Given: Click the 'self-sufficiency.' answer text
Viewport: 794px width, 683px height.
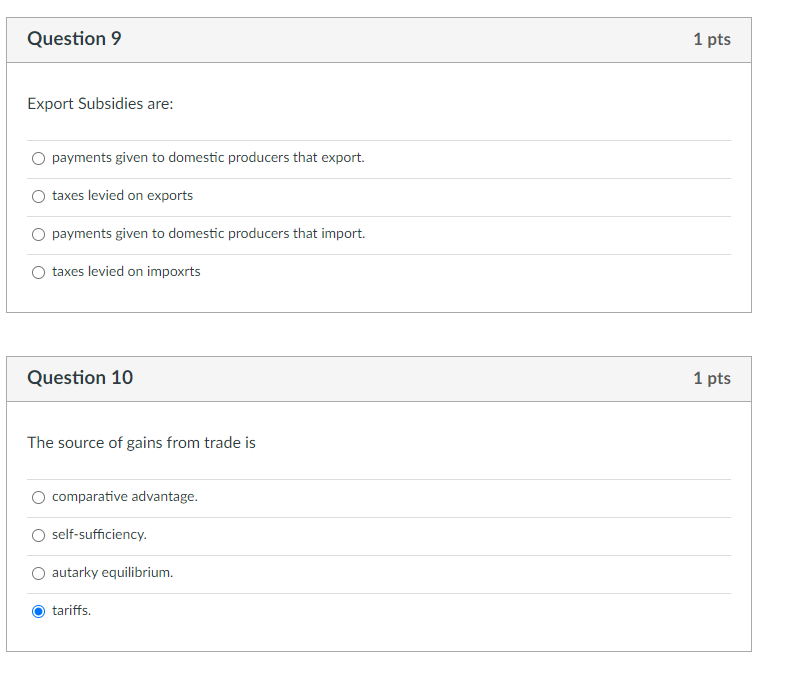Looking at the screenshot, I should 99,535.
